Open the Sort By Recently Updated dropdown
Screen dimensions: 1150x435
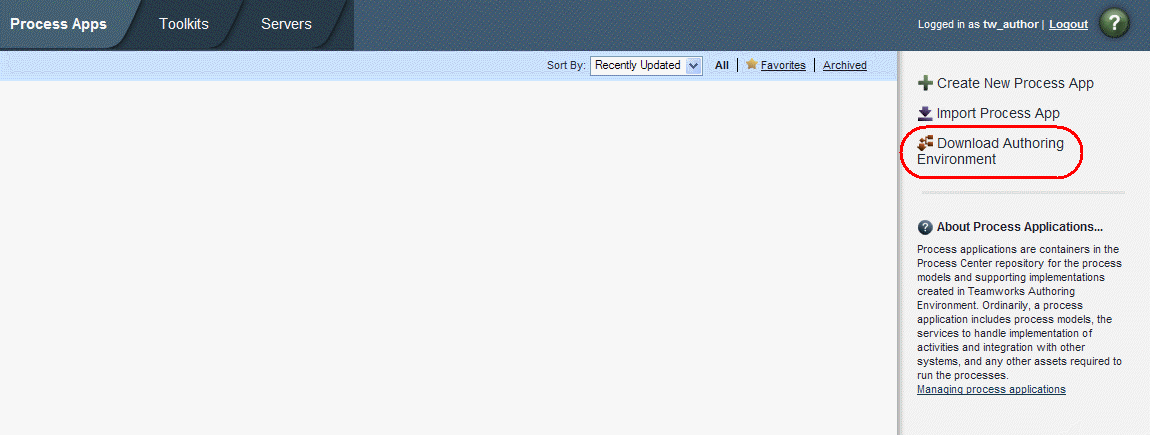point(646,65)
